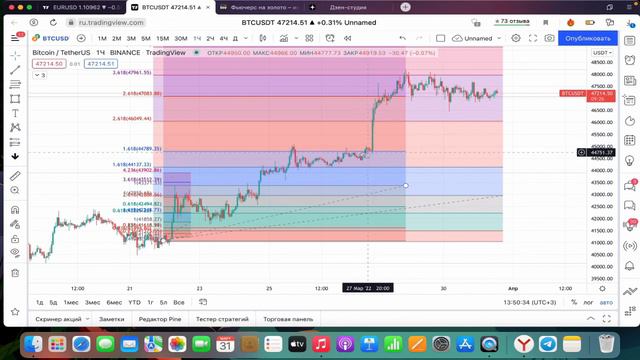
Task: Open the Fibonacci/pitchfork tools
Action: click(15, 84)
